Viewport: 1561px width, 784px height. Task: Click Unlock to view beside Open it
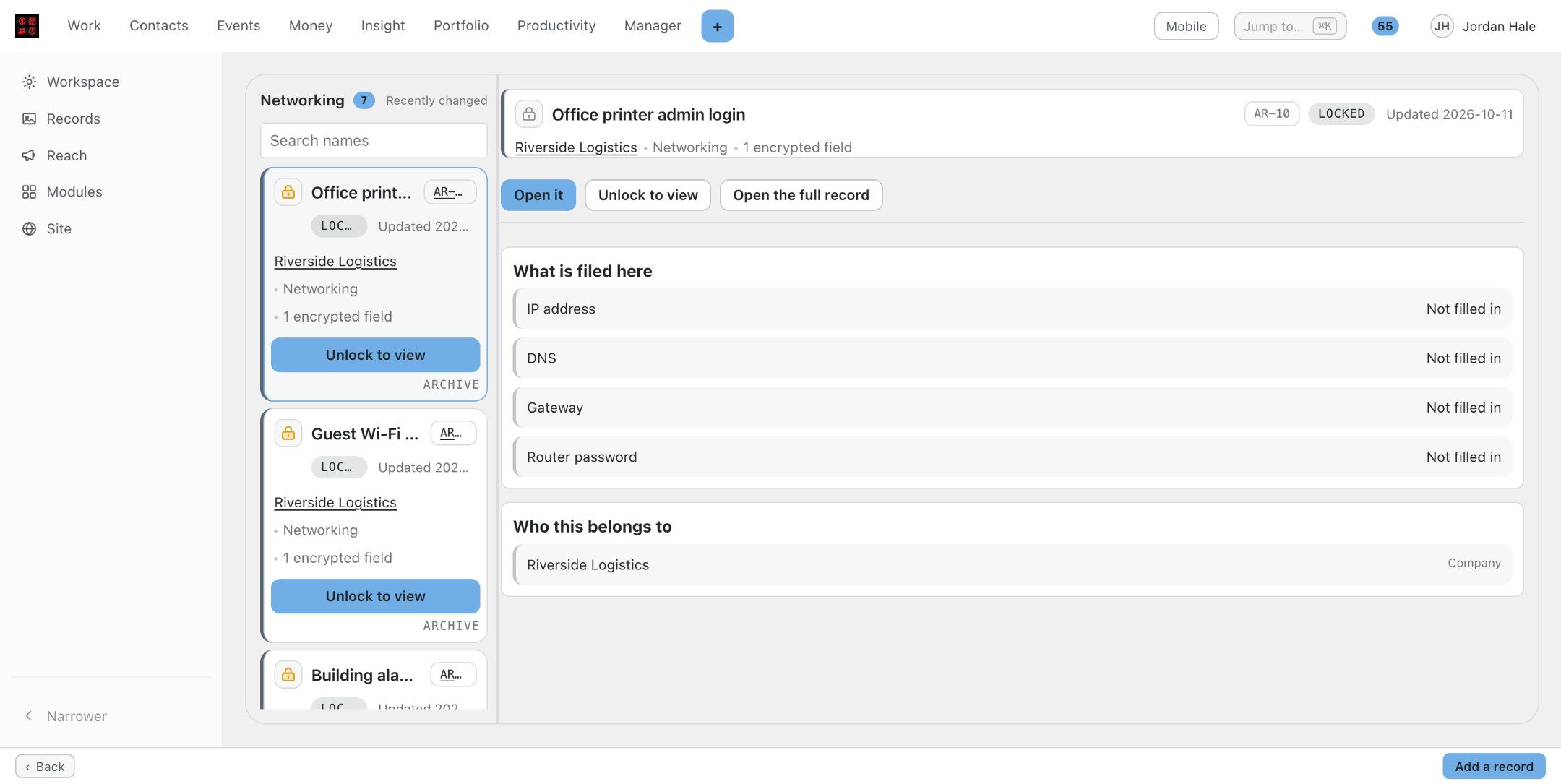point(648,195)
